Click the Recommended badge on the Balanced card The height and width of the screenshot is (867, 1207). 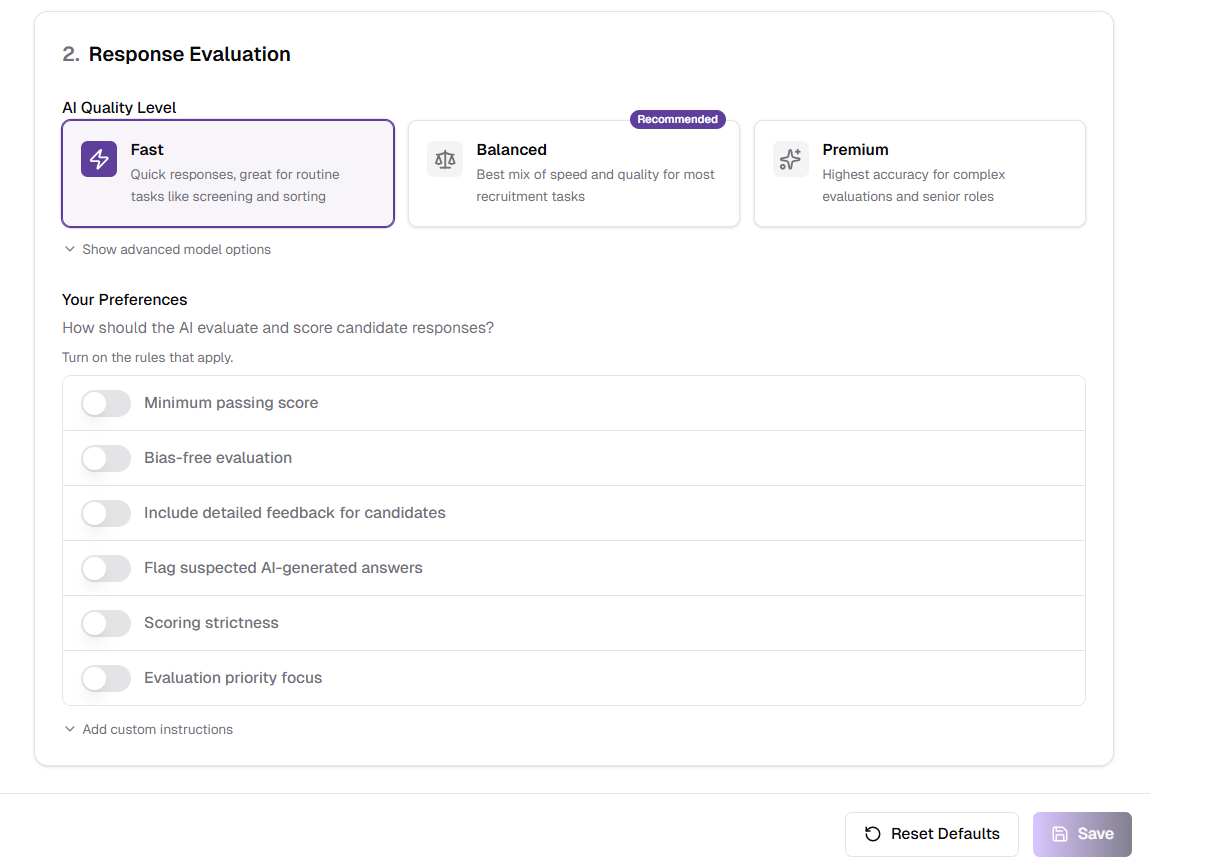coord(677,119)
